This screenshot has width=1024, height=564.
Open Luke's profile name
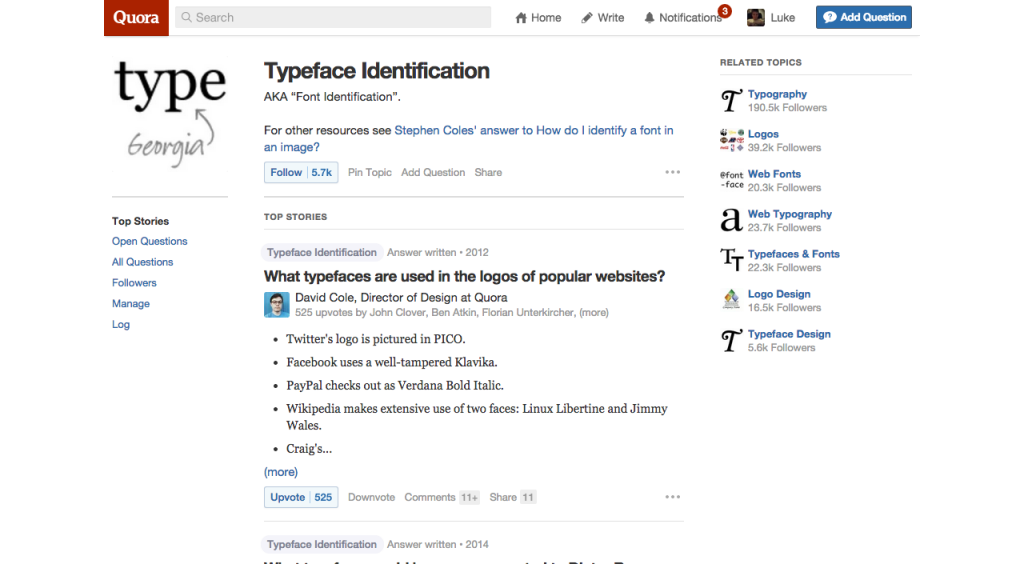(x=782, y=18)
